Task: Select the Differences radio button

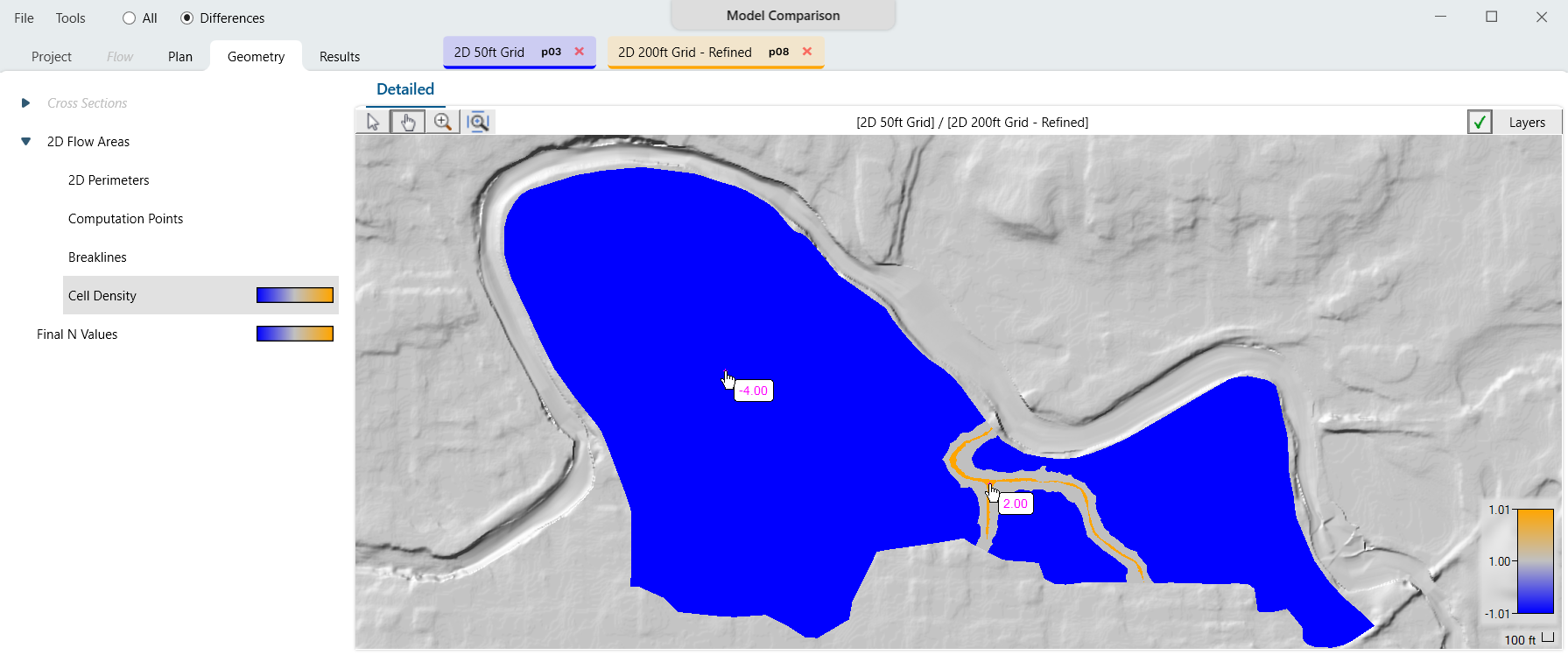Action: 187,18
